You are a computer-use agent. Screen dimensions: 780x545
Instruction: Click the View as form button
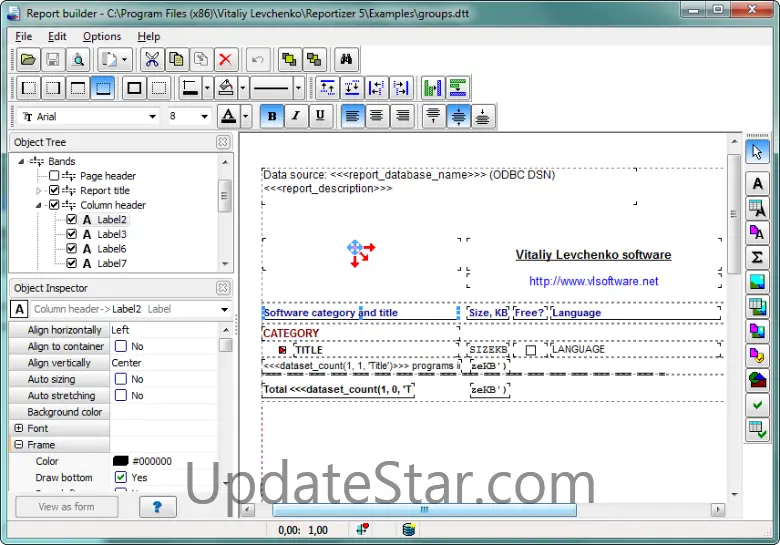click(x=67, y=507)
